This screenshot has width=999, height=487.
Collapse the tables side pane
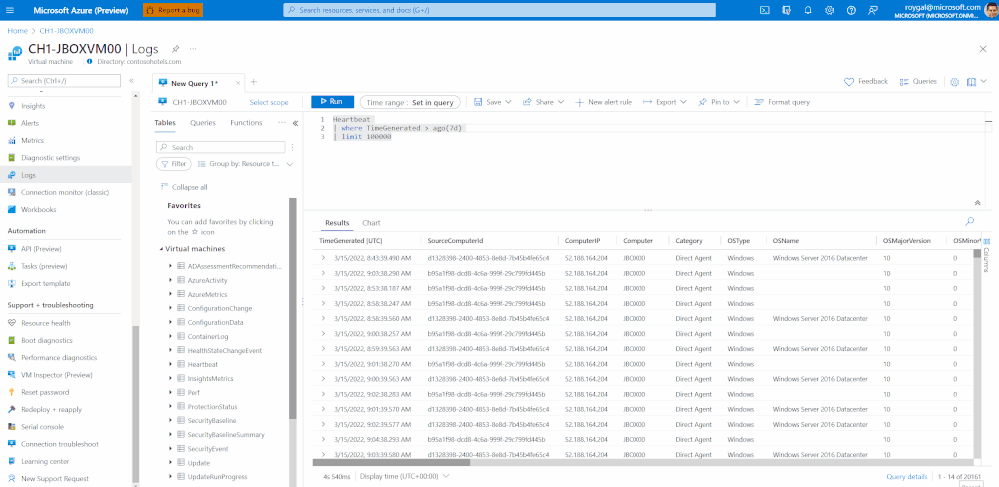pos(295,124)
